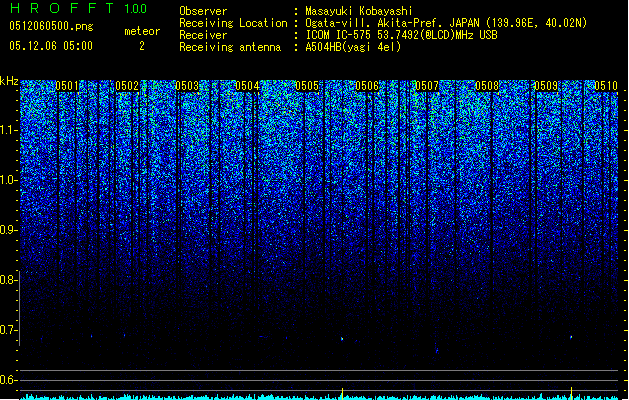Click the Receiving antenna label
Screen dimensions: 629x400
click(x=230, y=47)
